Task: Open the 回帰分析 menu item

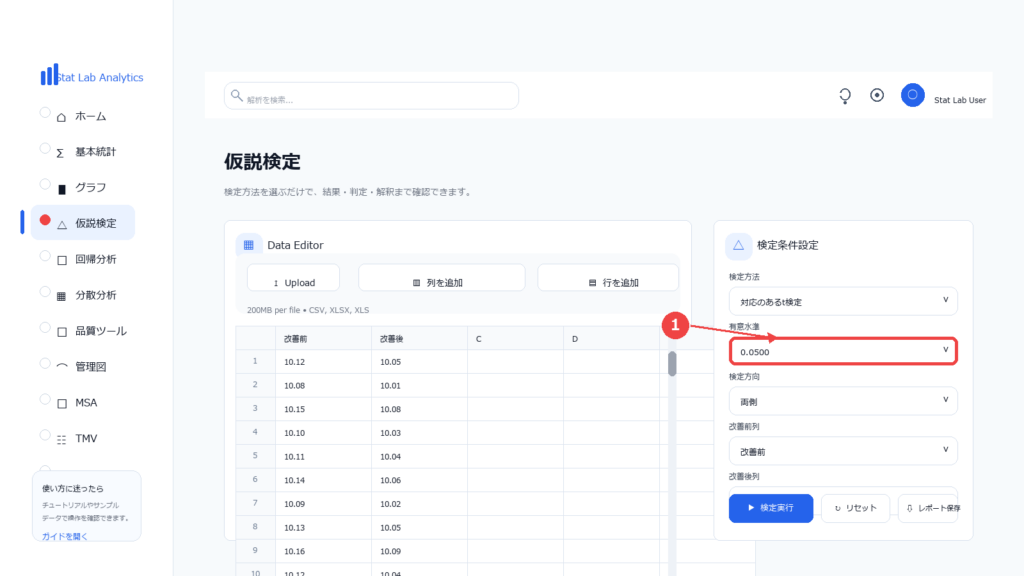Action: click(95, 259)
